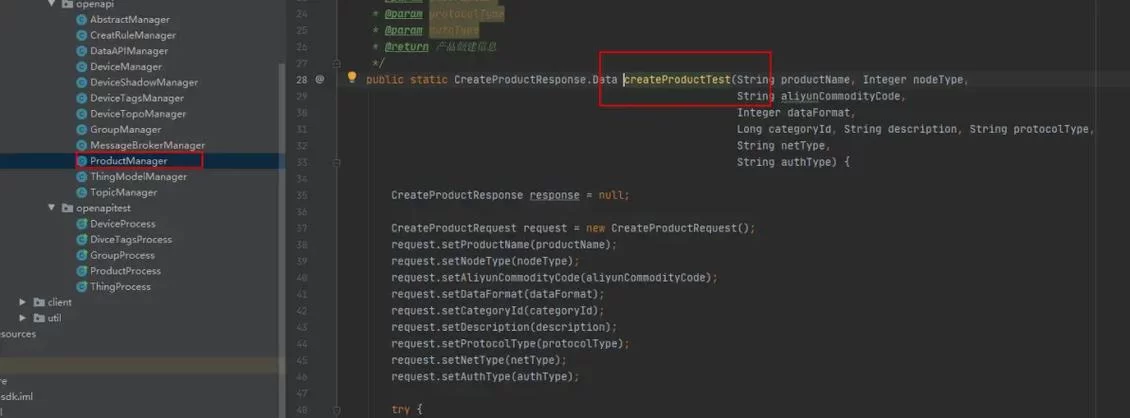Expand the util package arrow
The image size is (1130, 418).
click(x=23, y=318)
